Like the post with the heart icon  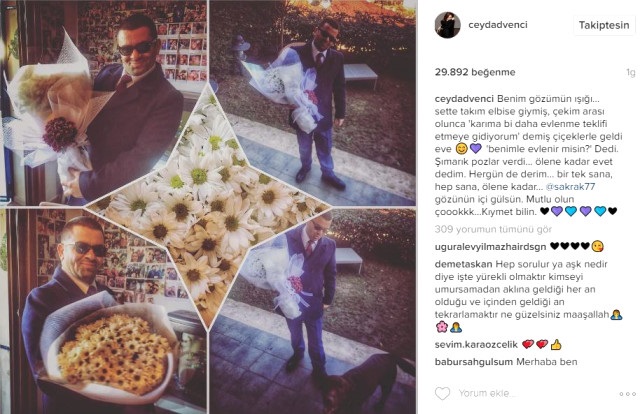click(442, 393)
